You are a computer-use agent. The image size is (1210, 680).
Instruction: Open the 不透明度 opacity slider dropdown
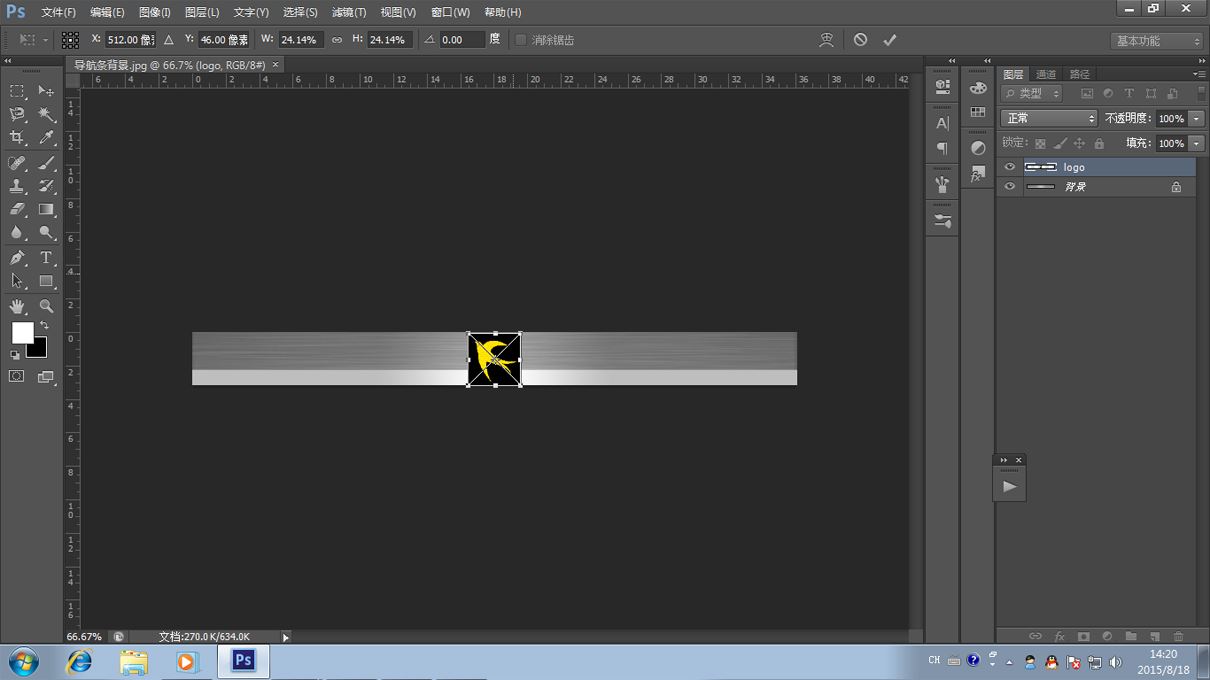[1197, 118]
